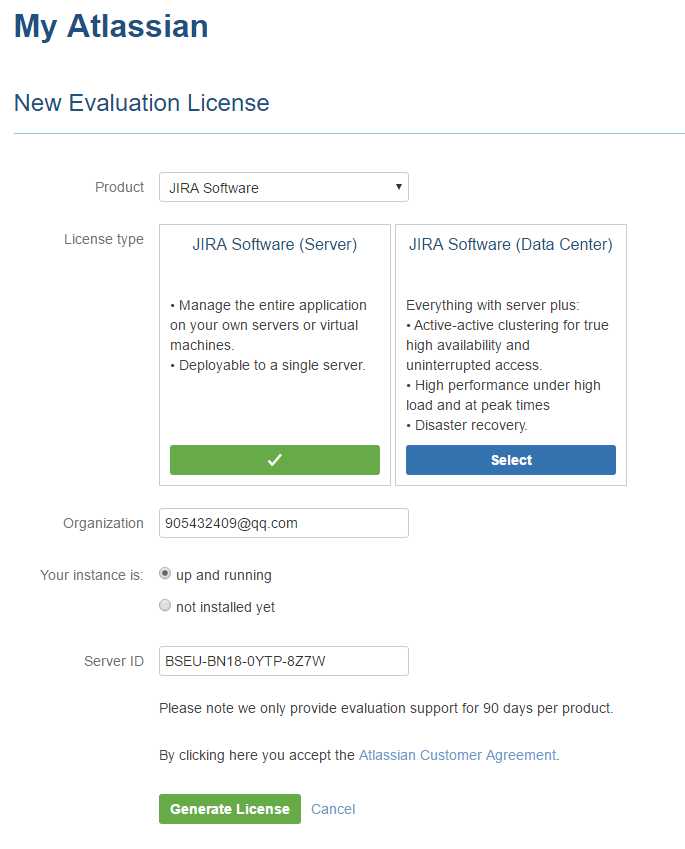Click the JIRA Software (Data Center) card title
This screenshot has height=849, width=685.
[x=511, y=244]
